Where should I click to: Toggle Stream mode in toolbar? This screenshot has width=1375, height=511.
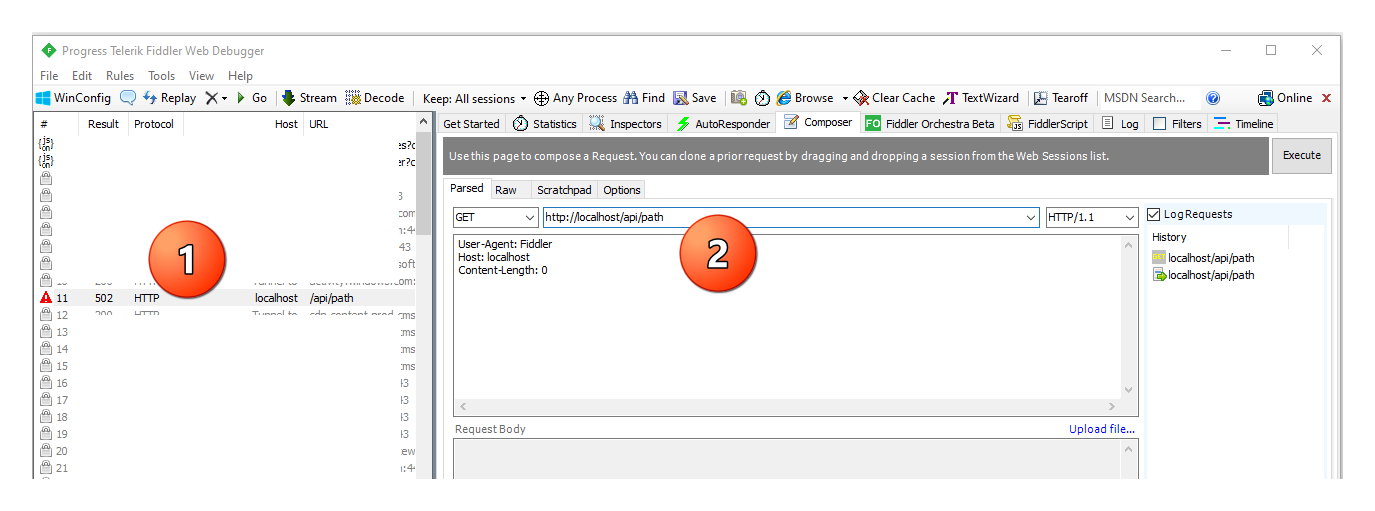tap(308, 98)
